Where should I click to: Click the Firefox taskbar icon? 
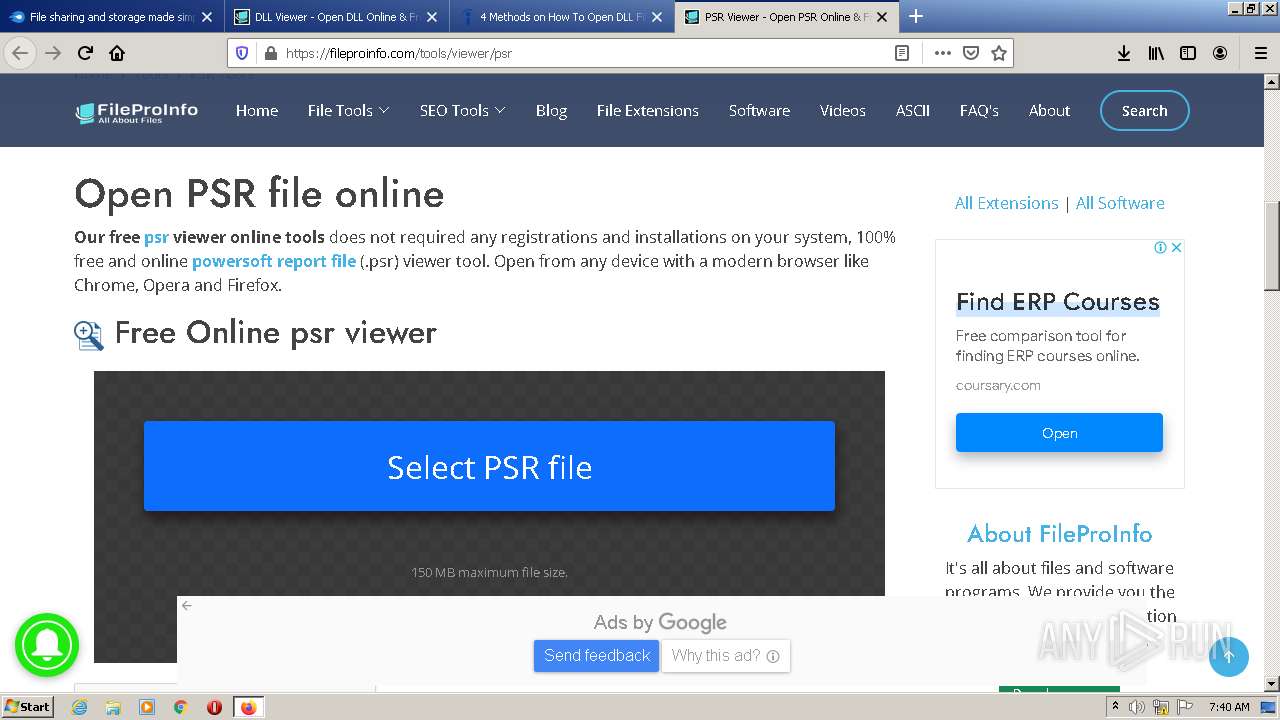(x=248, y=707)
